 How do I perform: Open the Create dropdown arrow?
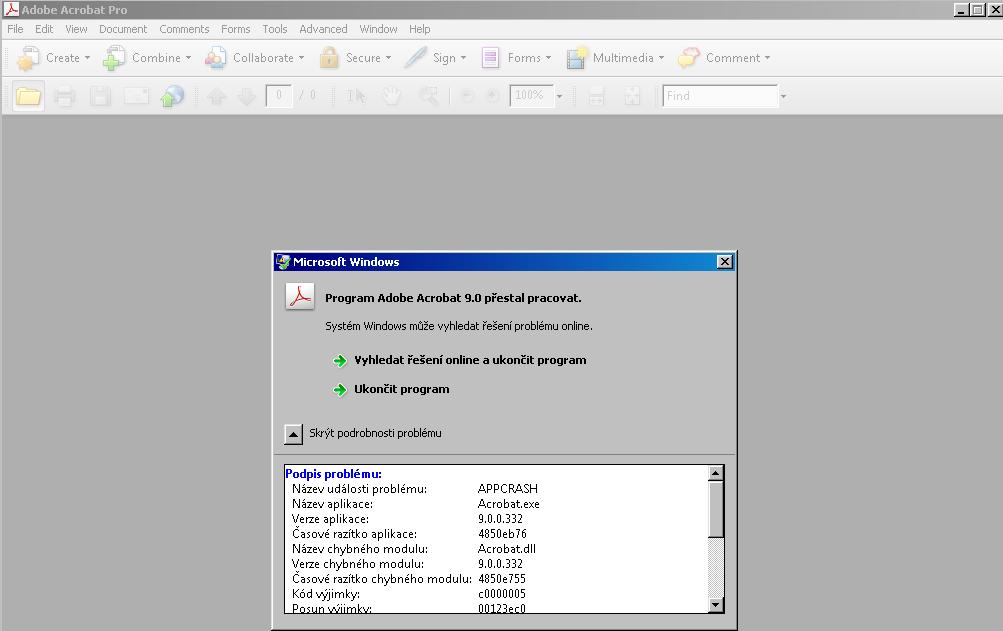[x=87, y=58]
